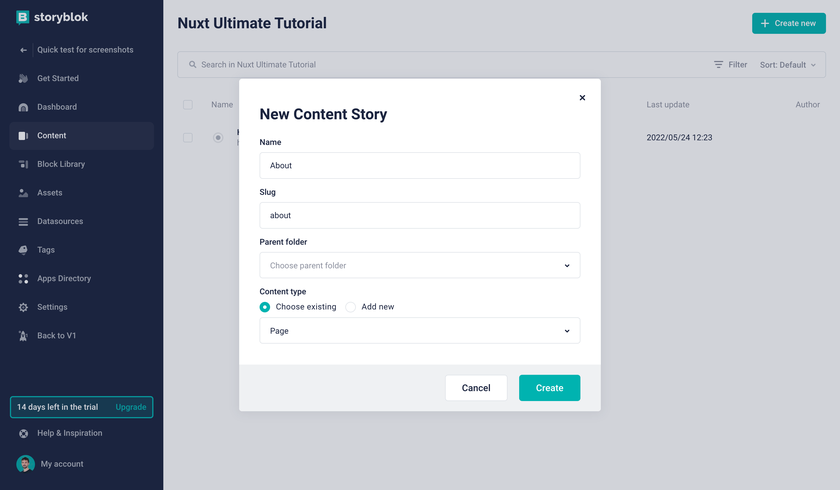Click the Create button in dialog
The height and width of the screenshot is (490, 840).
pyautogui.click(x=550, y=388)
